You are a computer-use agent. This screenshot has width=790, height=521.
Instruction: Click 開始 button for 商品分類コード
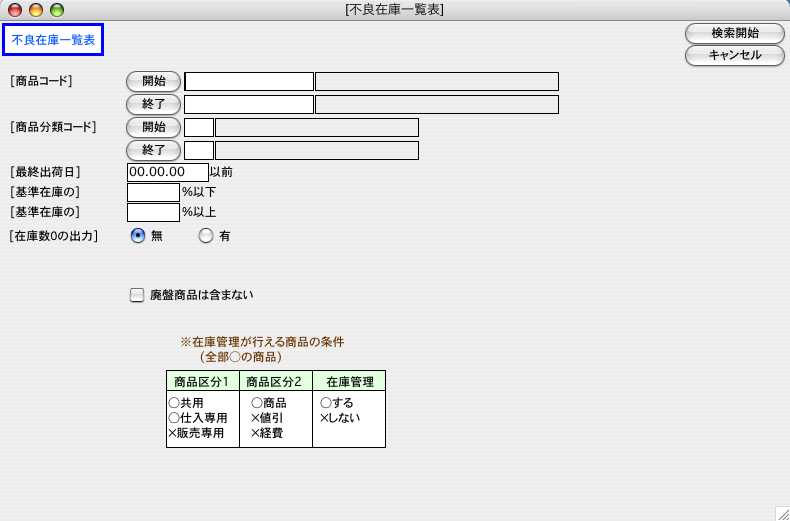point(153,127)
